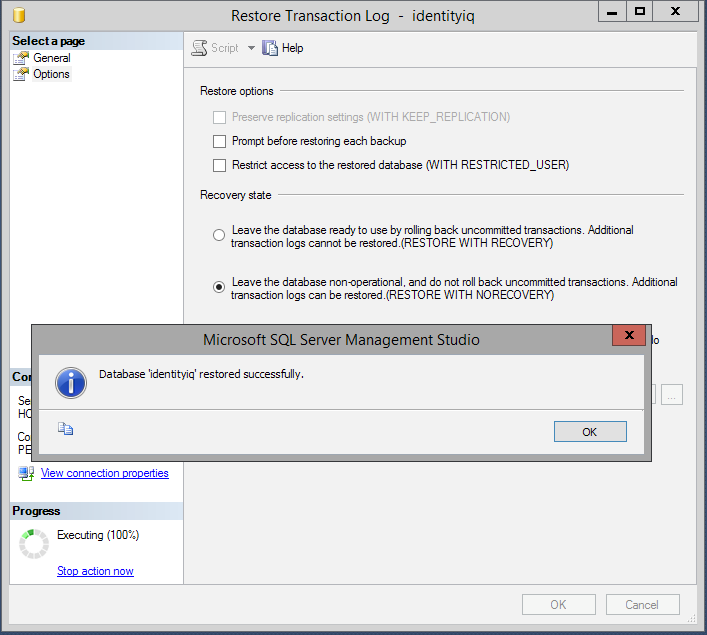The width and height of the screenshot is (707, 635).
Task: Open the Help icon in toolbar
Action: [270, 48]
